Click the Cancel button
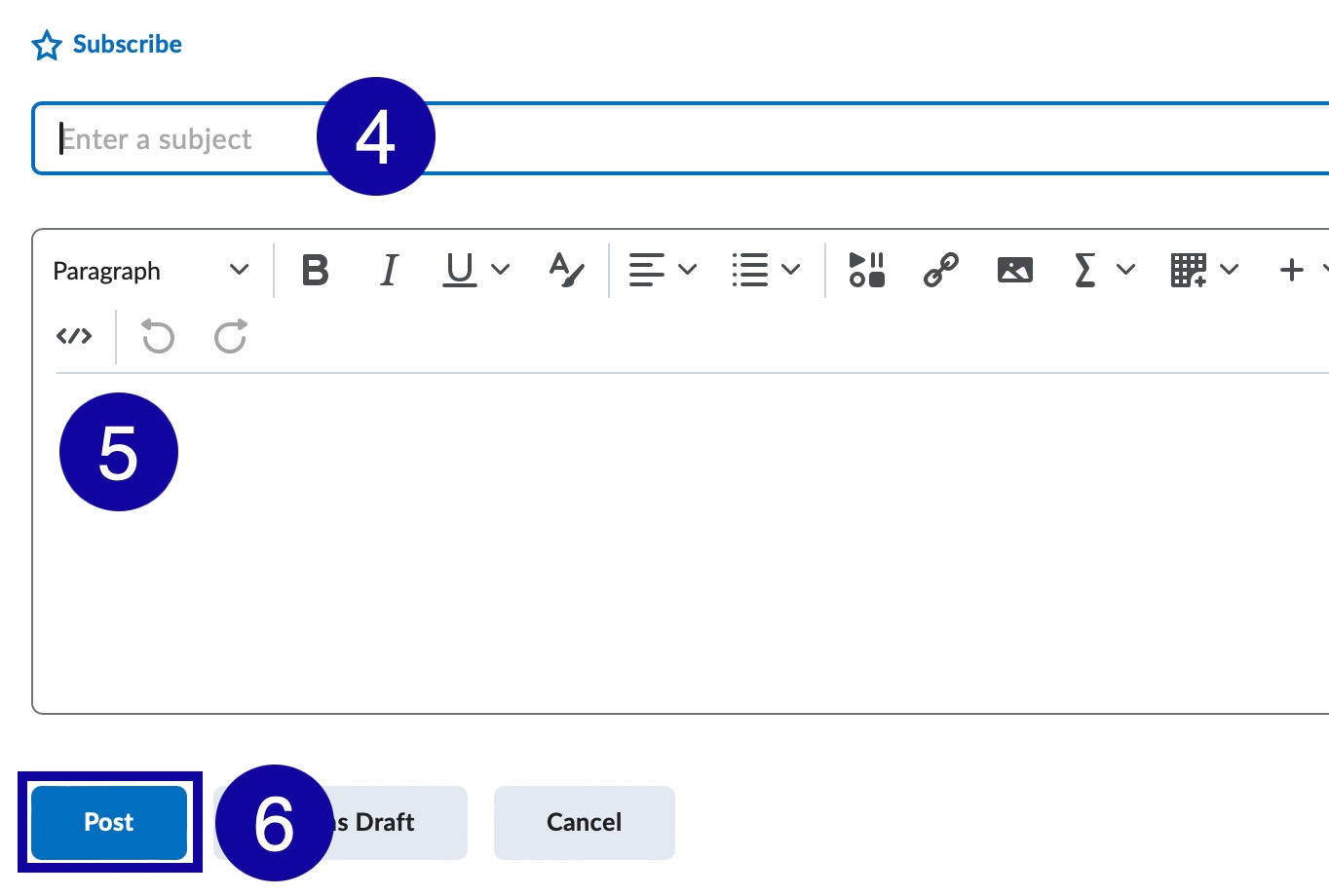1329x896 pixels. pos(585,822)
